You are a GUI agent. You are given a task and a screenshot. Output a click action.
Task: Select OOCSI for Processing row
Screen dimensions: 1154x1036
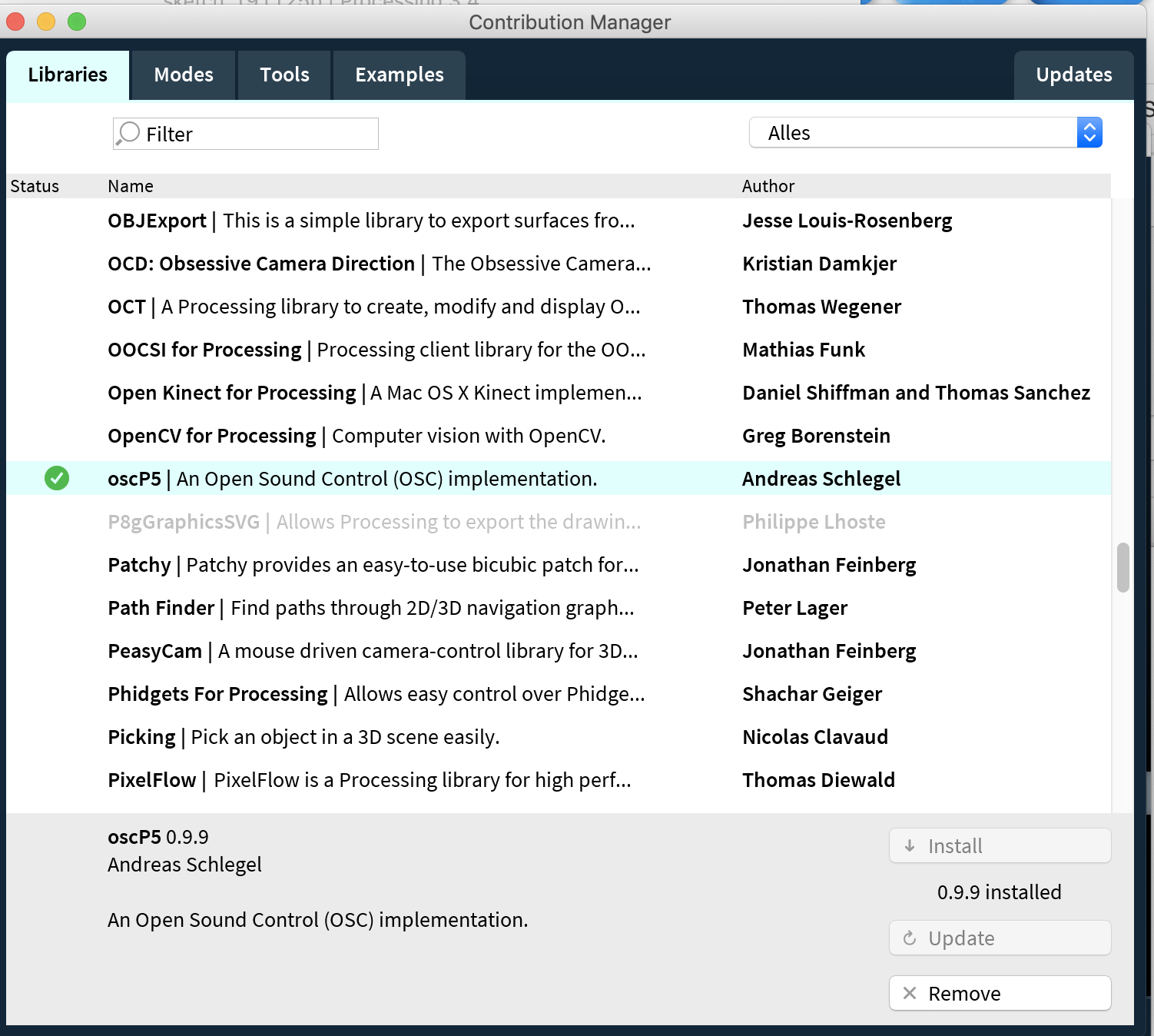pyautogui.click(x=559, y=350)
